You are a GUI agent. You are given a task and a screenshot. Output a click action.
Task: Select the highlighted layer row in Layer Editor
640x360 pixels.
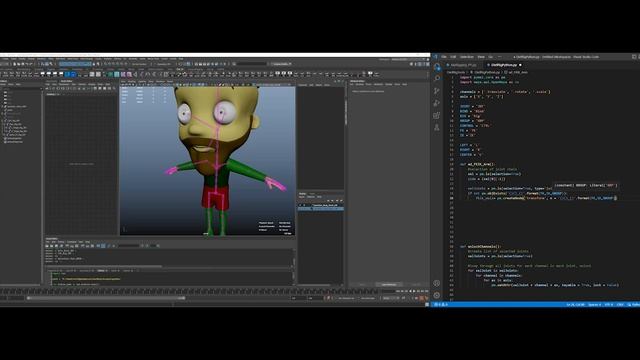(321, 209)
